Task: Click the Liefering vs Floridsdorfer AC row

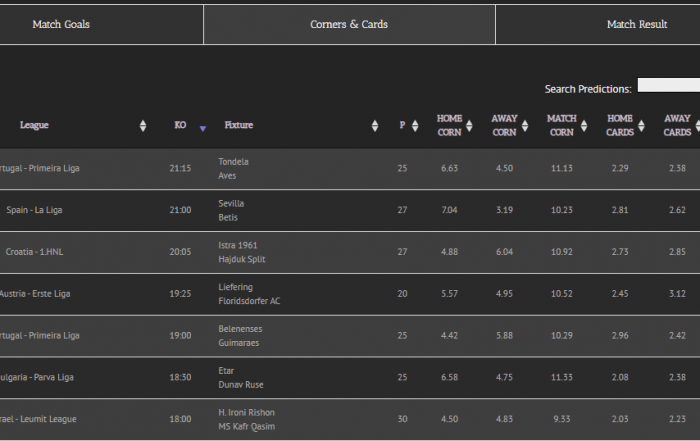Action: [350, 294]
